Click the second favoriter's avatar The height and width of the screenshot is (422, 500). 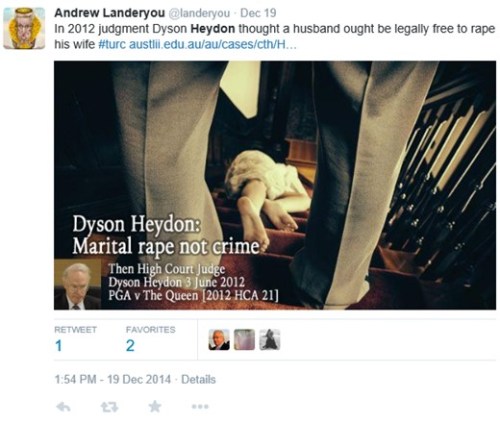(x=244, y=340)
